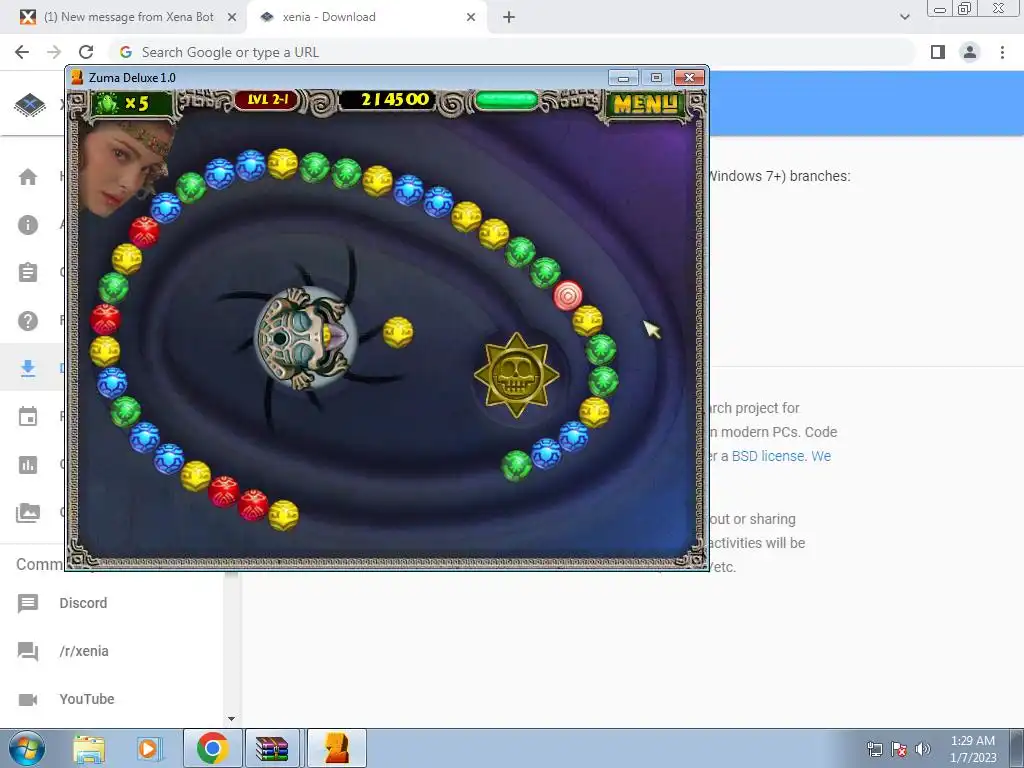Screen dimensions: 1024x768
Task: Open the download icon in xenia sidebar
Action: pyautogui.click(x=28, y=368)
